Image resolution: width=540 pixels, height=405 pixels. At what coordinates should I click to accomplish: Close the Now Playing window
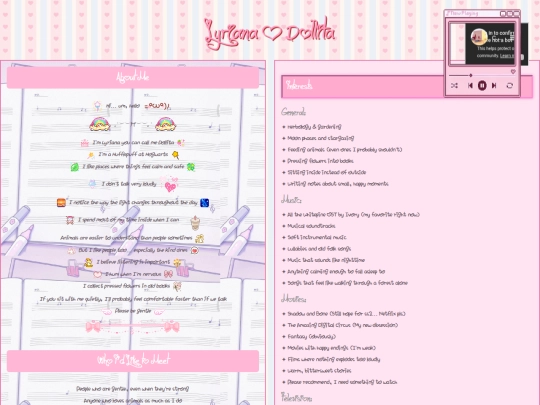pyautogui.click(x=517, y=13)
